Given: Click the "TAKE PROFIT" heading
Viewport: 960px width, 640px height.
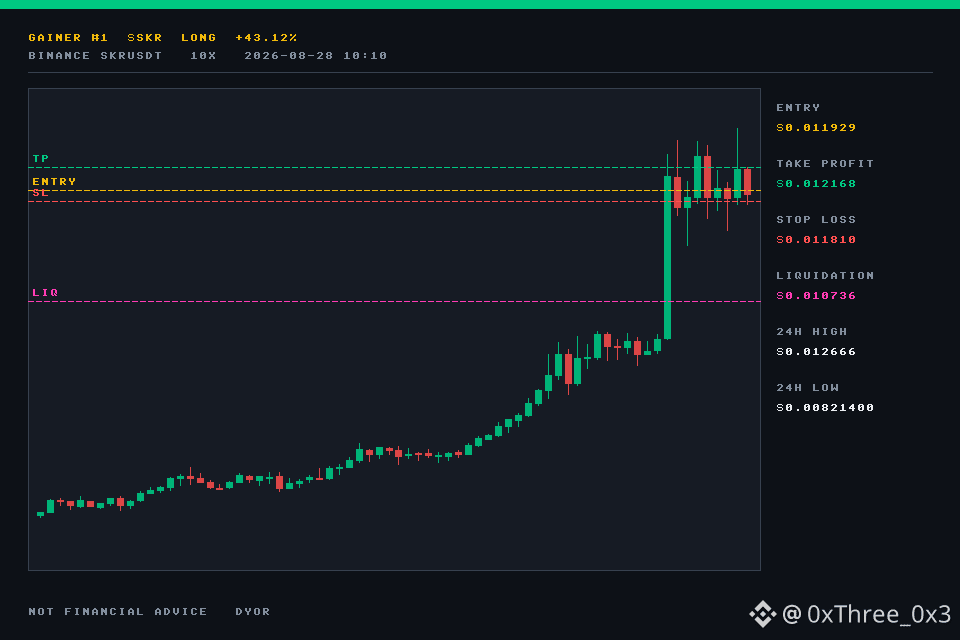Looking at the screenshot, I should pos(825,164).
